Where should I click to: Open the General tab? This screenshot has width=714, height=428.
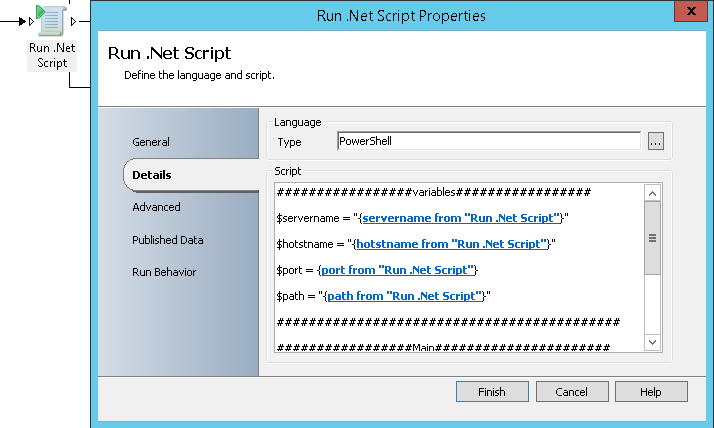pos(151,142)
